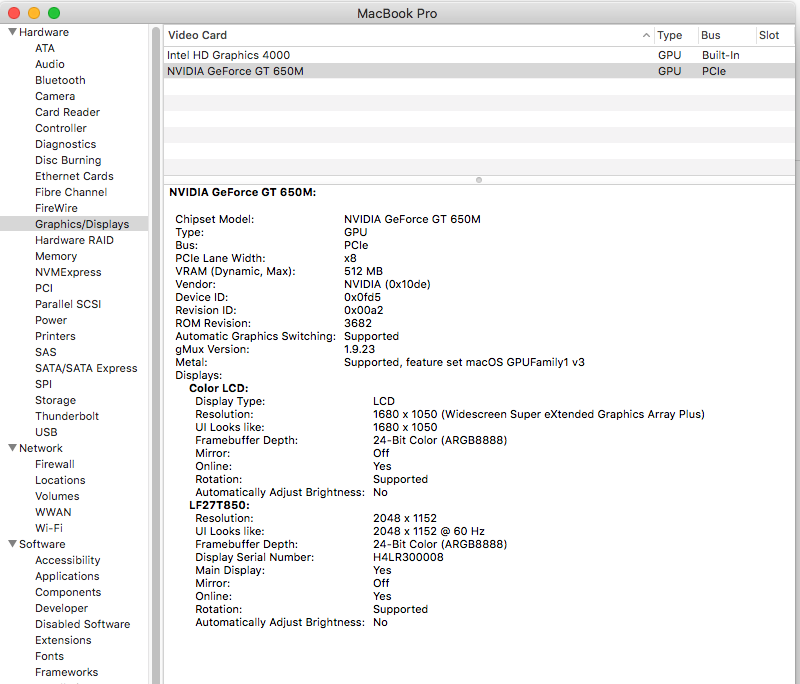This screenshot has width=800, height=684.
Task: Select Disc Burning entry
Action: point(68,160)
